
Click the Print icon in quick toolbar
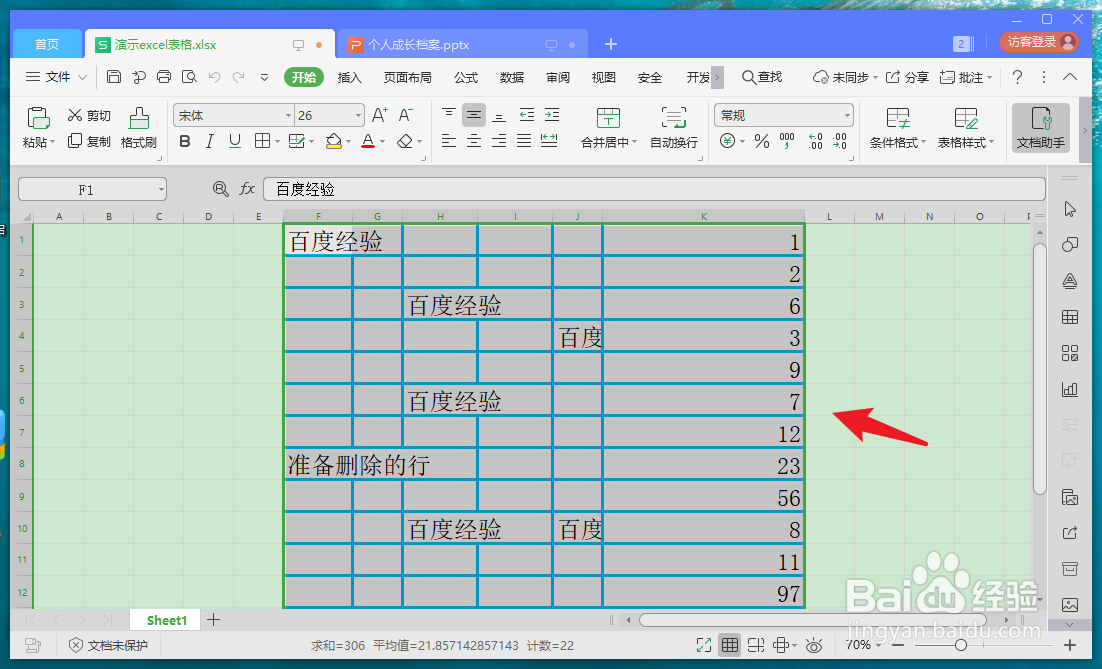(x=164, y=77)
